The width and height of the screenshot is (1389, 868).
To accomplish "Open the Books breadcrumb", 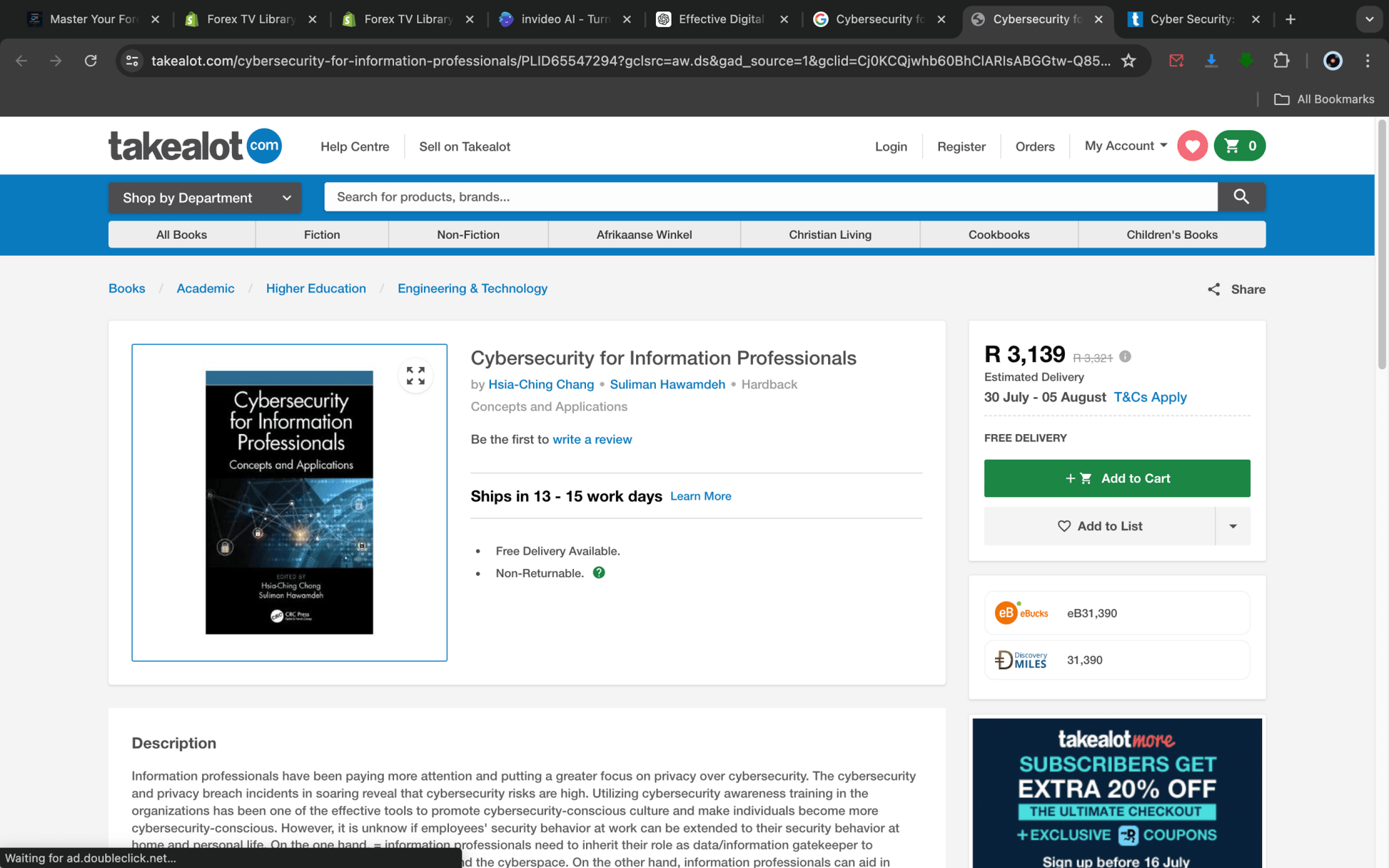I will (126, 288).
